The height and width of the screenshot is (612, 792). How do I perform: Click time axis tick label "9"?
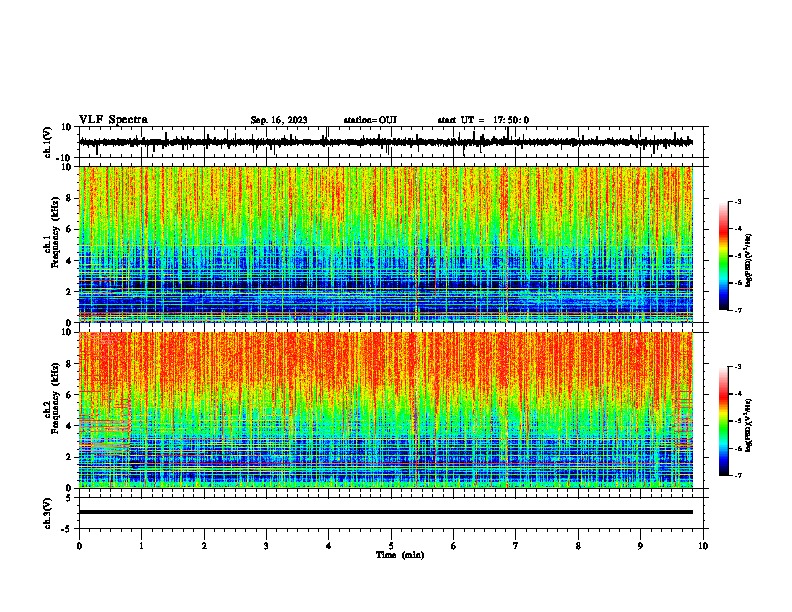coord(640,546)
